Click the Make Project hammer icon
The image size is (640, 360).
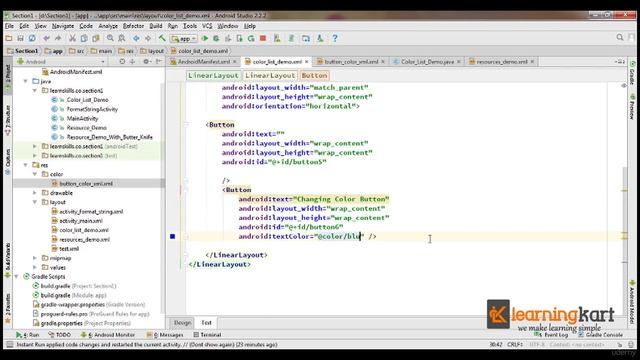pos(162,38)
